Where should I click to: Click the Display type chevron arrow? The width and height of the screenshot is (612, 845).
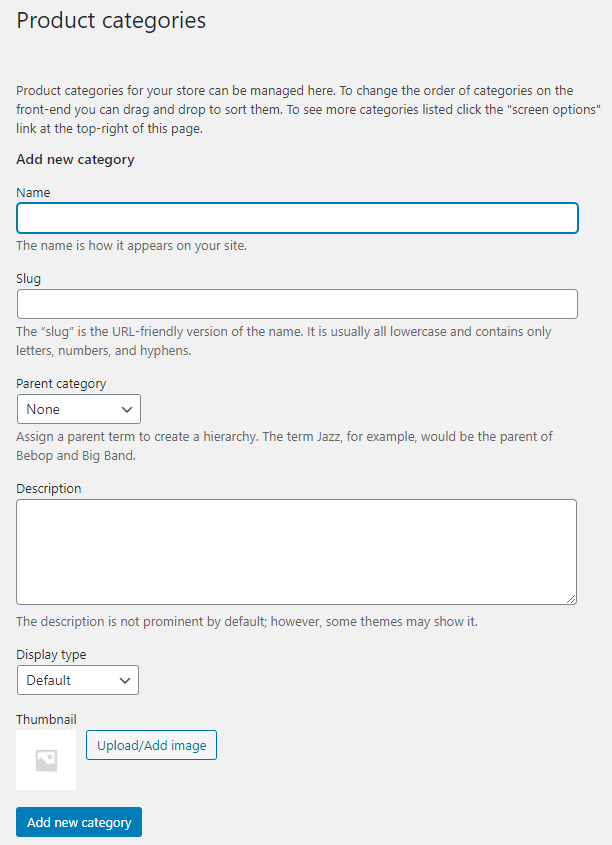click(125, 681)
